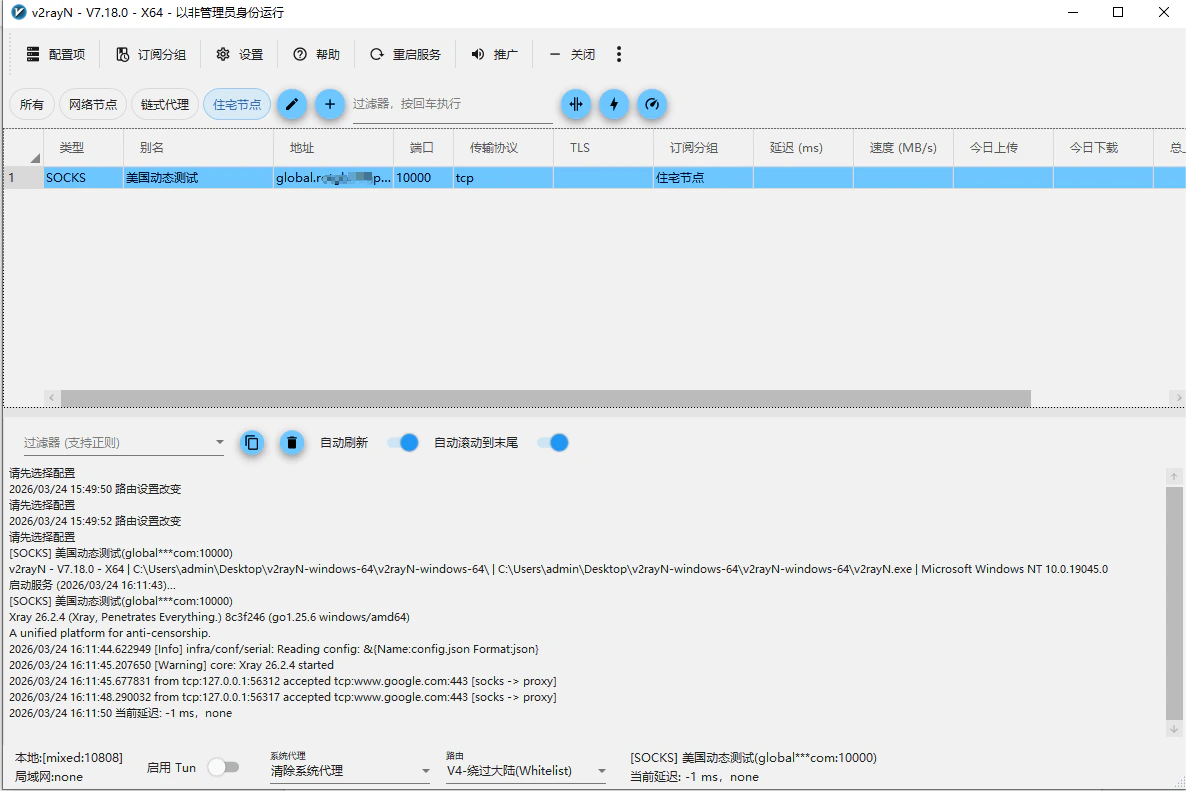Screen dimensions: 1186x791
Task: Click the log scrollbar up arrow
Action: tap(1174, 476)
